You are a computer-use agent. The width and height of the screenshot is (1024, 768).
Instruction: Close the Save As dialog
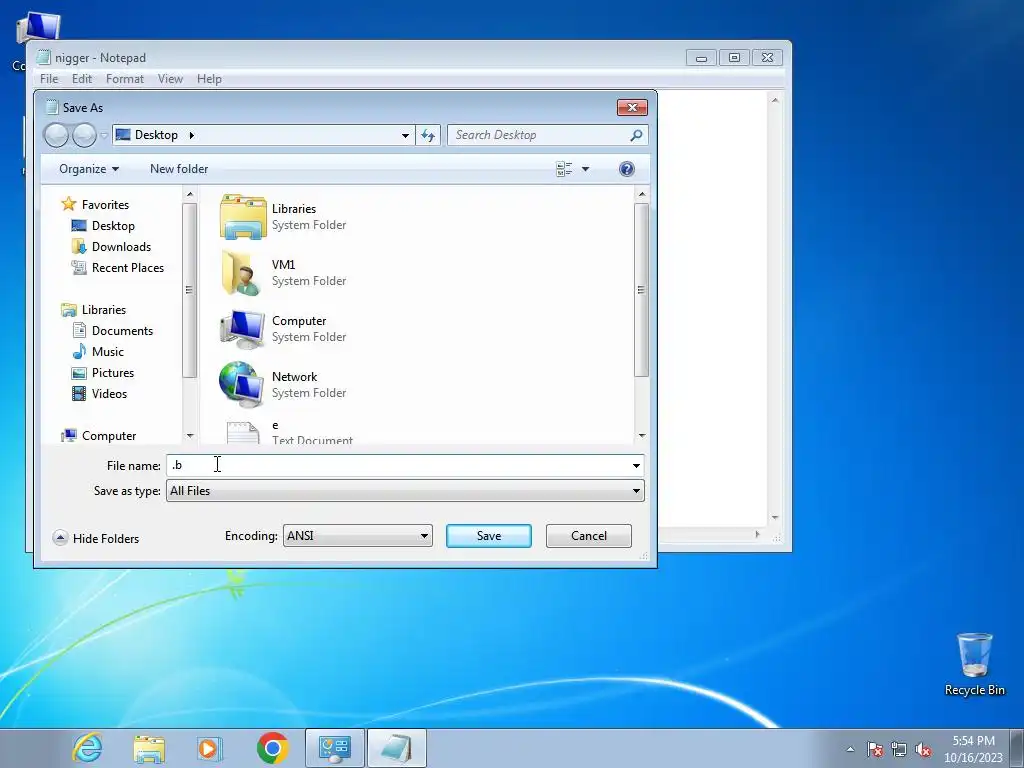[632, 108]
